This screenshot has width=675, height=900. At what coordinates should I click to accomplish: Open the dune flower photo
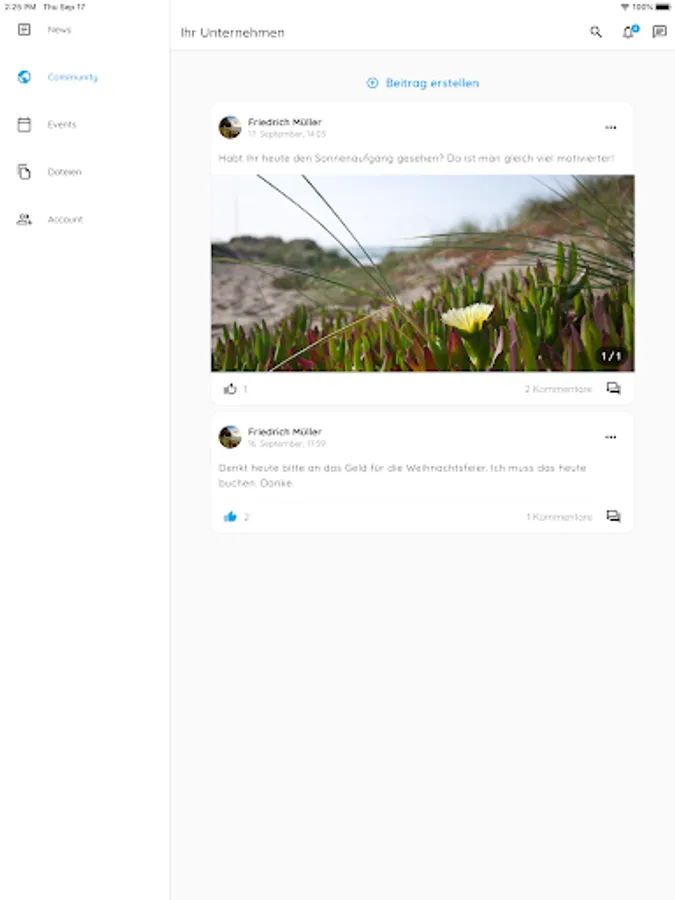(422, 273)
